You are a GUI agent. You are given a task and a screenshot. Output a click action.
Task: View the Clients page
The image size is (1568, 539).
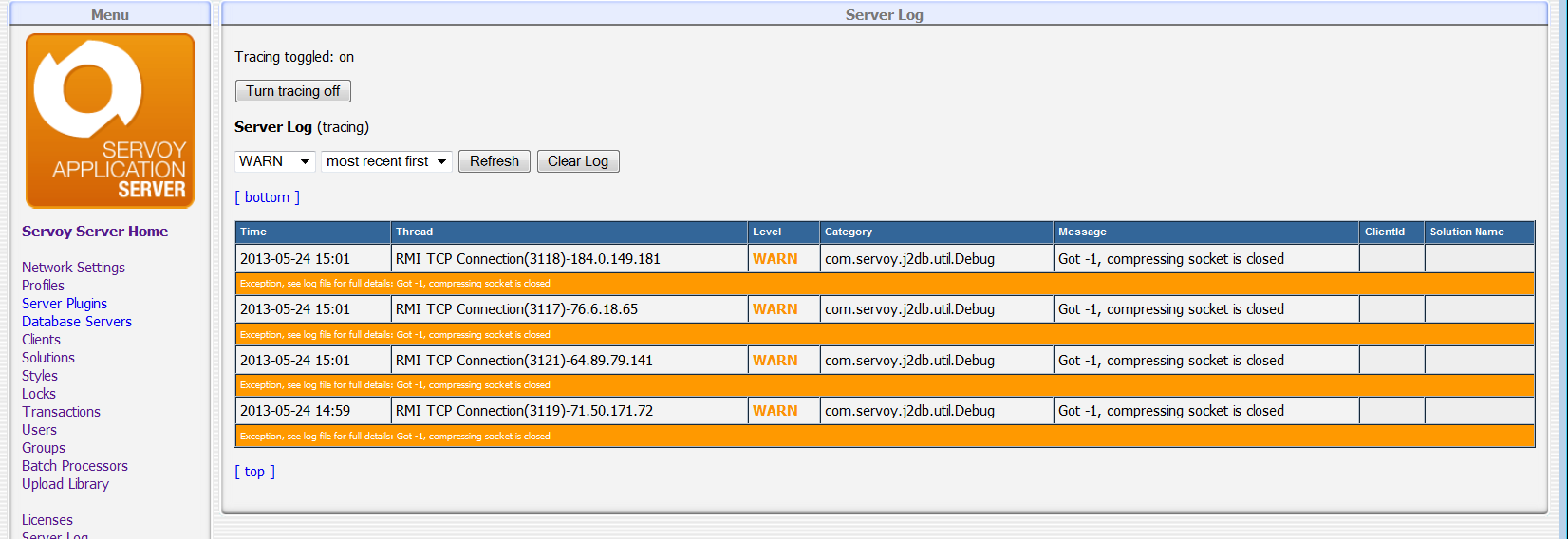click(x=41, y=340)
